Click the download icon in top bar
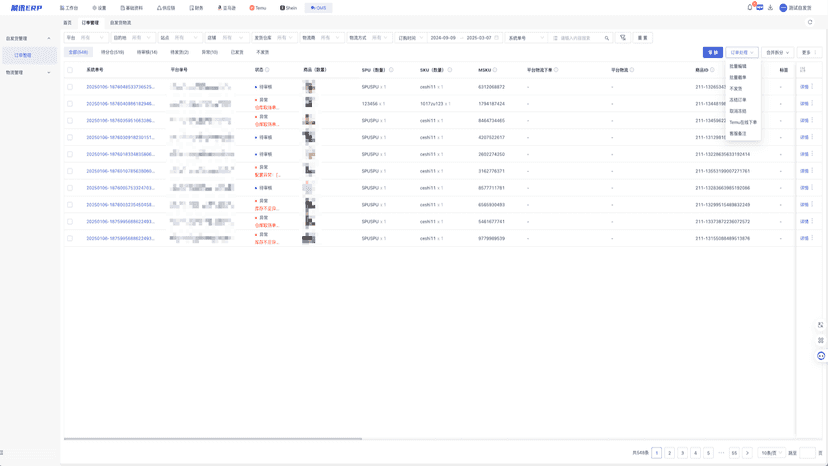 coord(770,7)
